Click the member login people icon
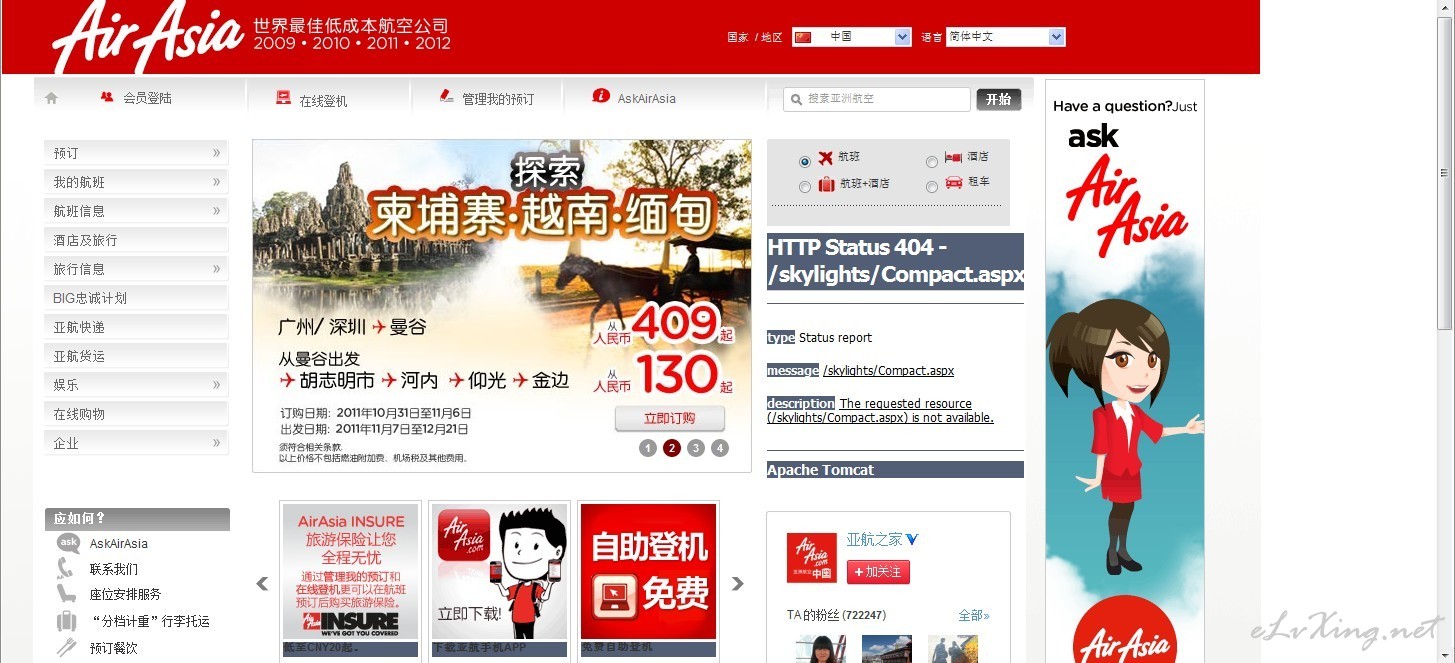The height and width of the screenshot is (663, 1455). click(x=107, y=97)
